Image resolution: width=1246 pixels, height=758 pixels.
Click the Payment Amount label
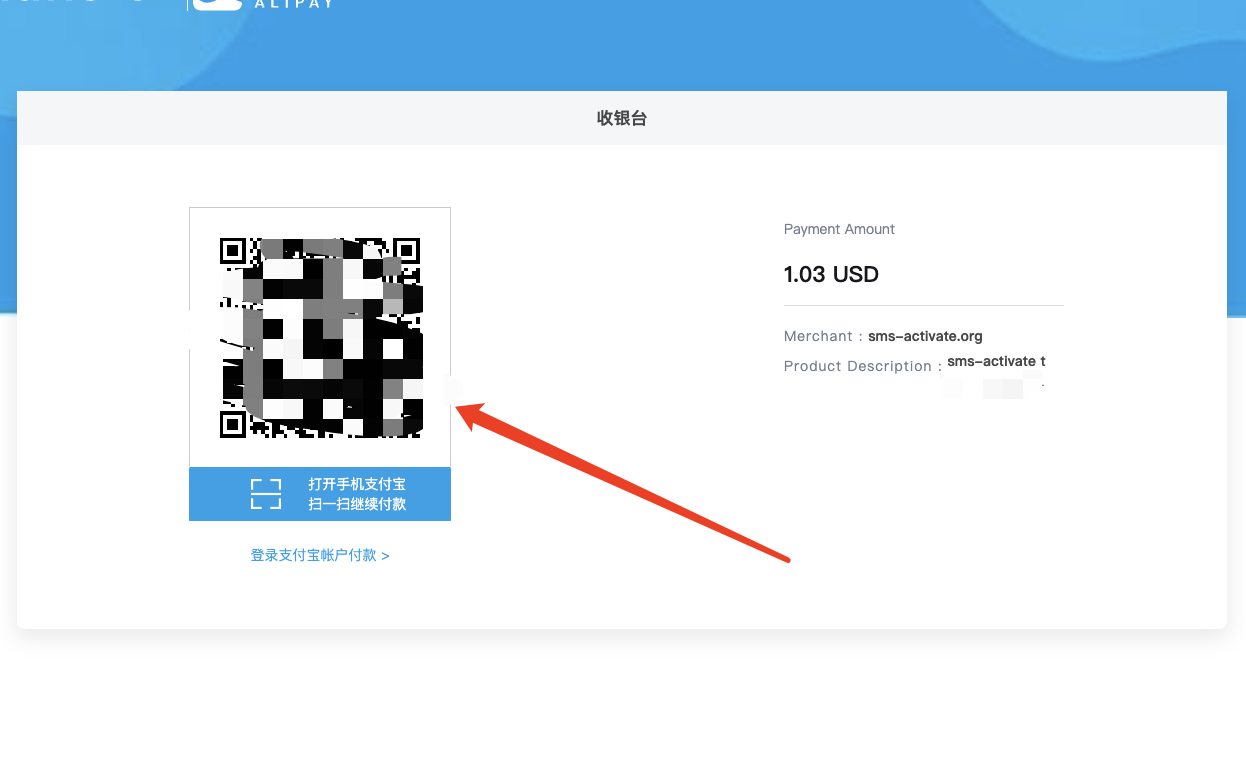pos(839,229)
